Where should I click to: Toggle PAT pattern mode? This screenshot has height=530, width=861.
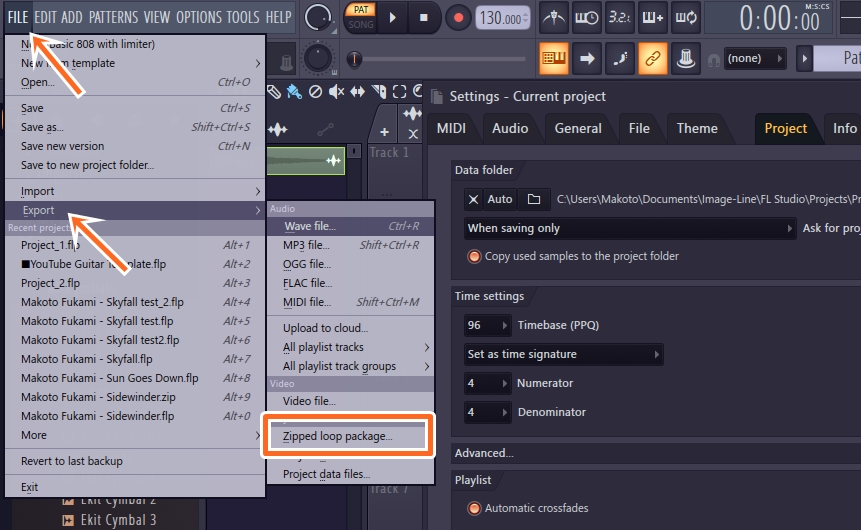(360, 9)
